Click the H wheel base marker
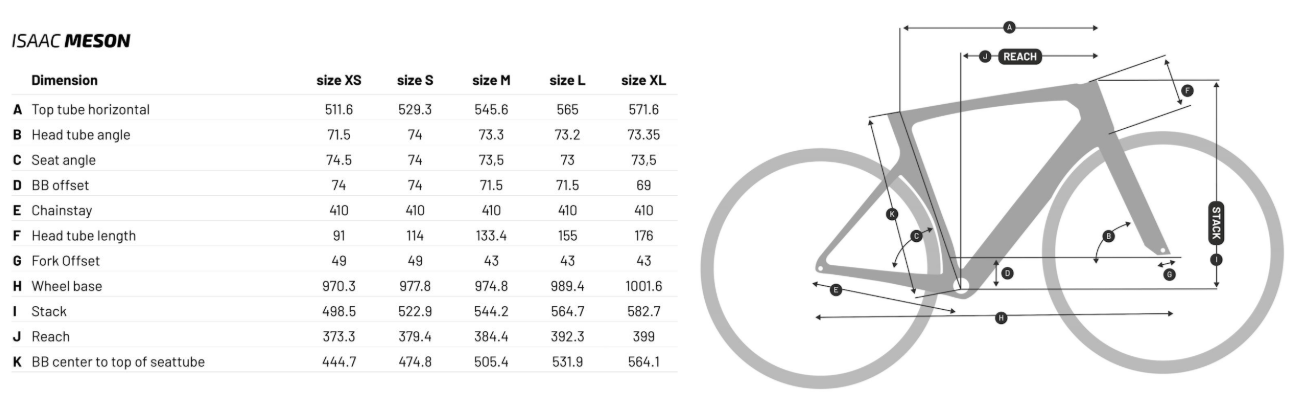 click(1001, 318)
